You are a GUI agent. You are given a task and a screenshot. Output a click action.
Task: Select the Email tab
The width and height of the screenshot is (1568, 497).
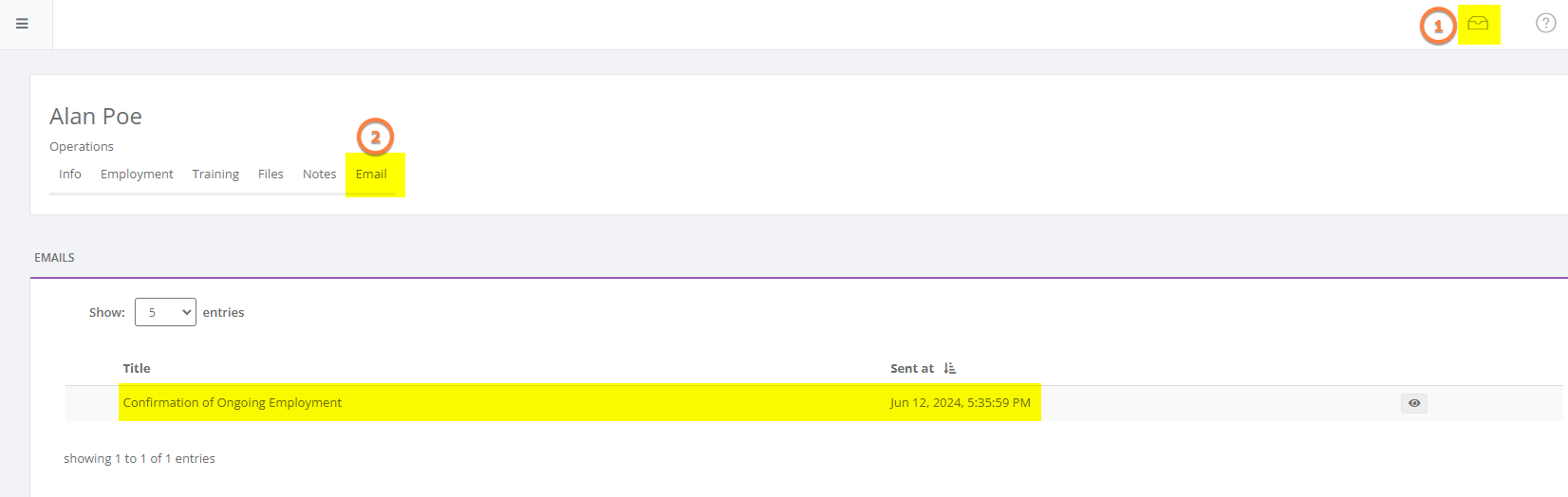point(371,174)
